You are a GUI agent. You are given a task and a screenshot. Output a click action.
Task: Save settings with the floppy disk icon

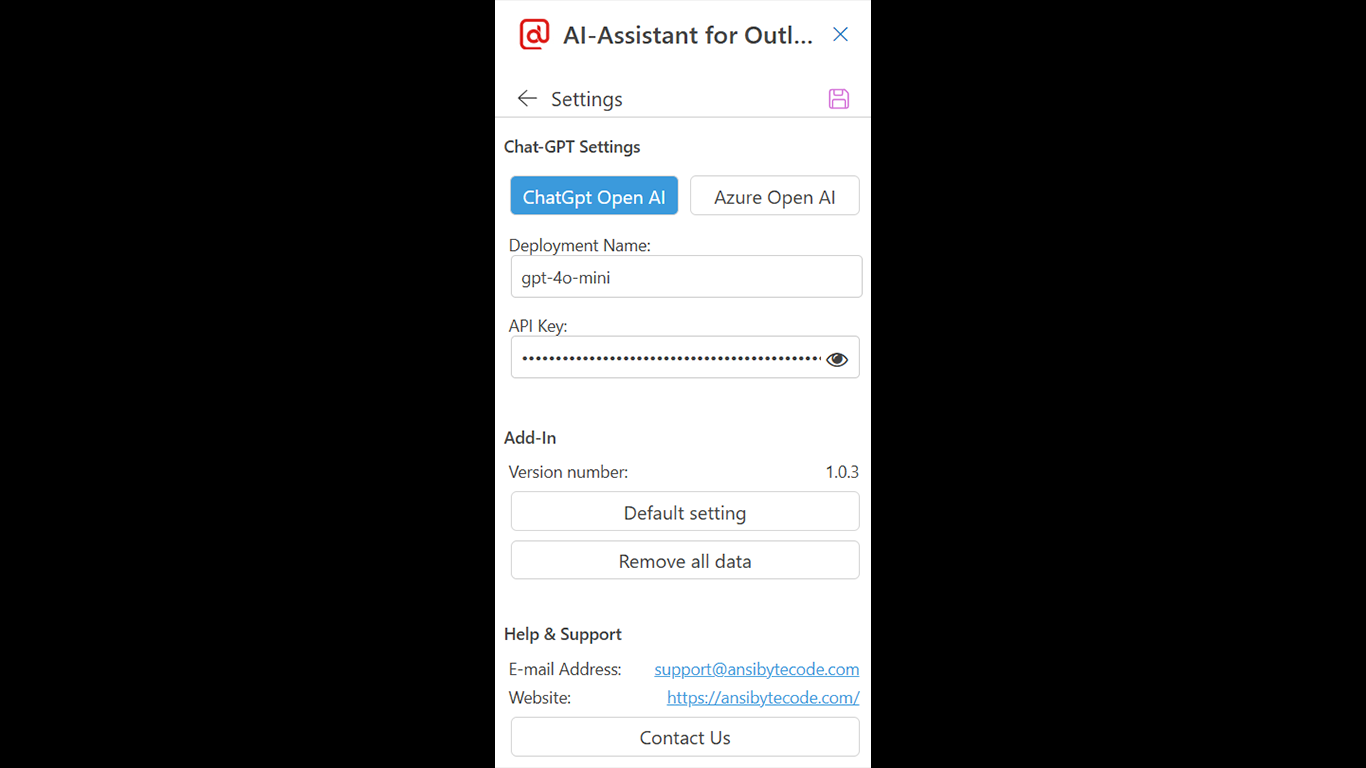coord(839,98)
